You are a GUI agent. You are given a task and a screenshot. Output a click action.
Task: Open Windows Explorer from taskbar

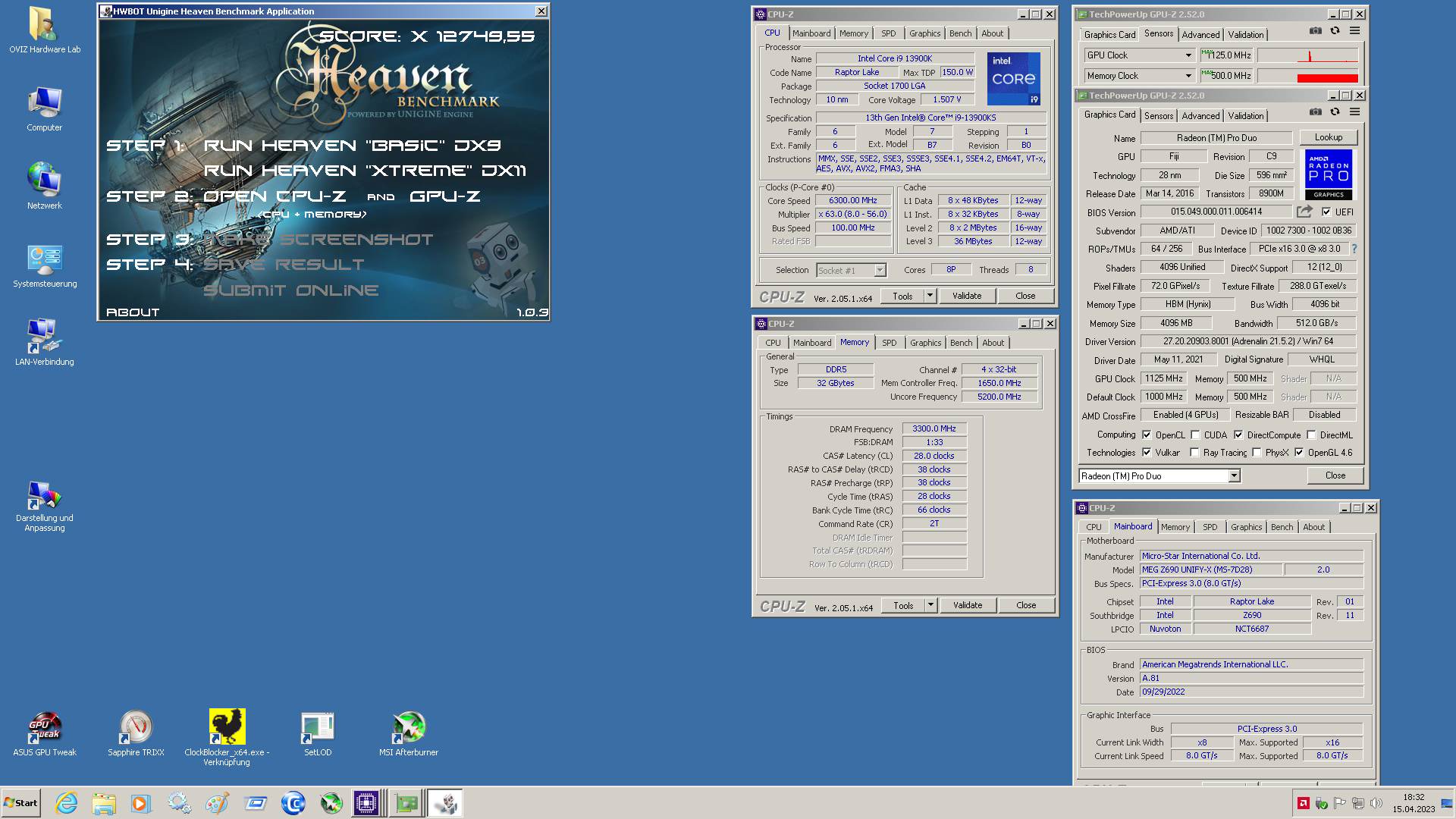[104, 803]
